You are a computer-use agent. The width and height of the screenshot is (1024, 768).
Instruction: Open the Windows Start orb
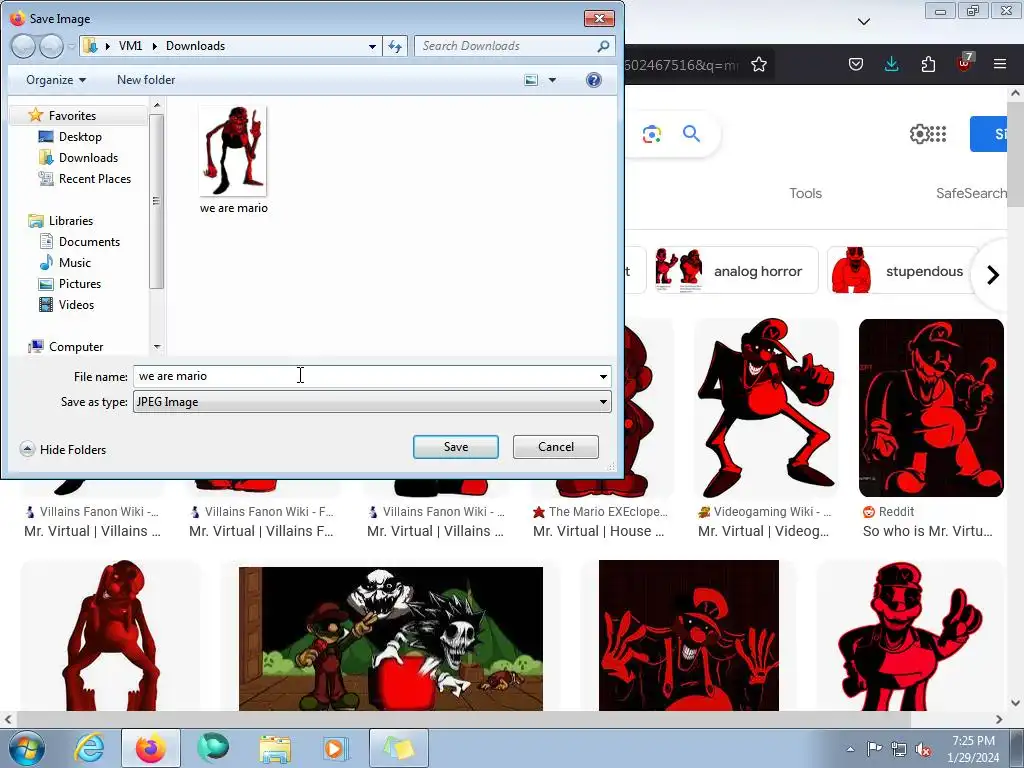coord(26,748)
